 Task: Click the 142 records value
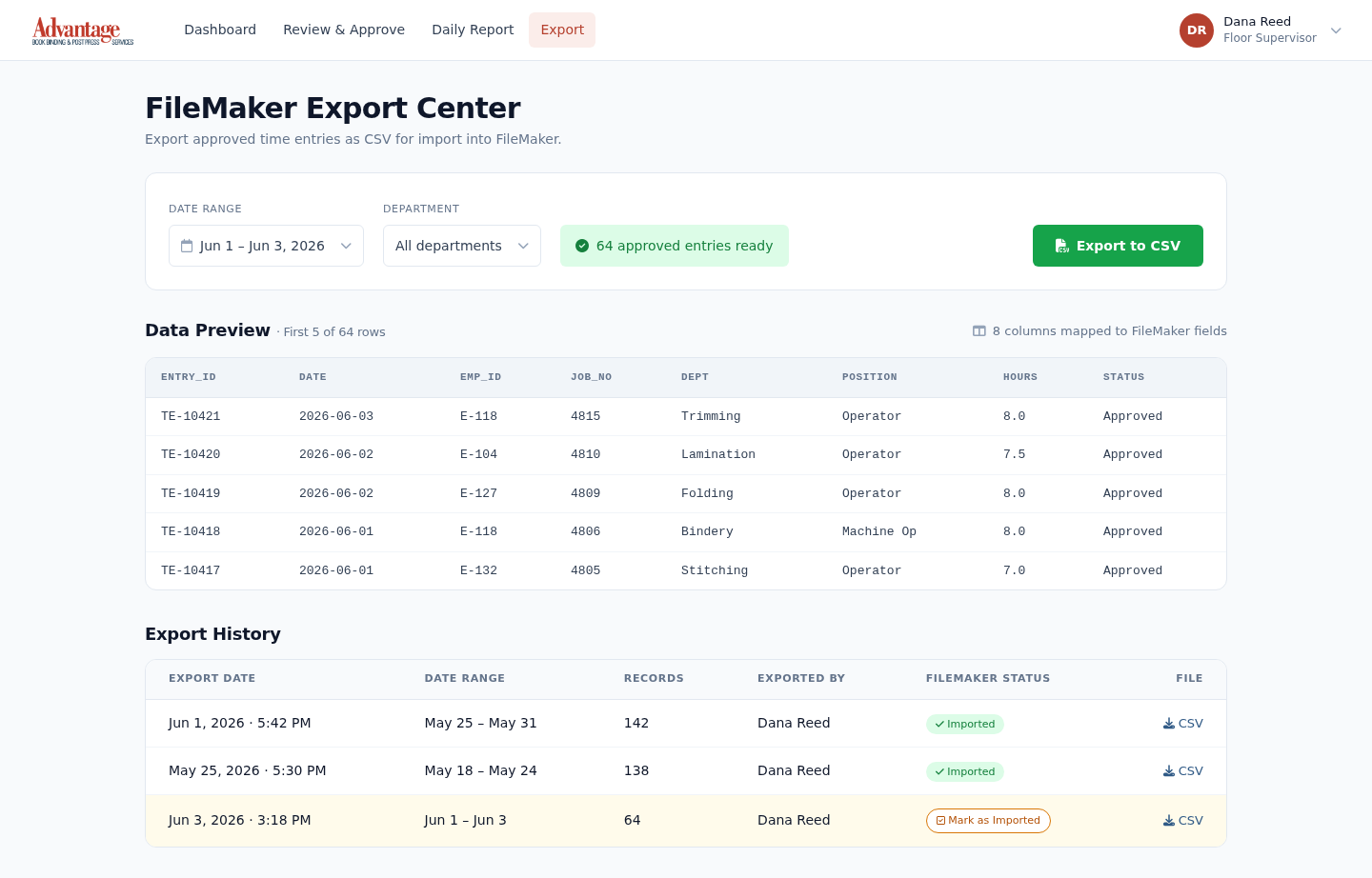(636, 723)
